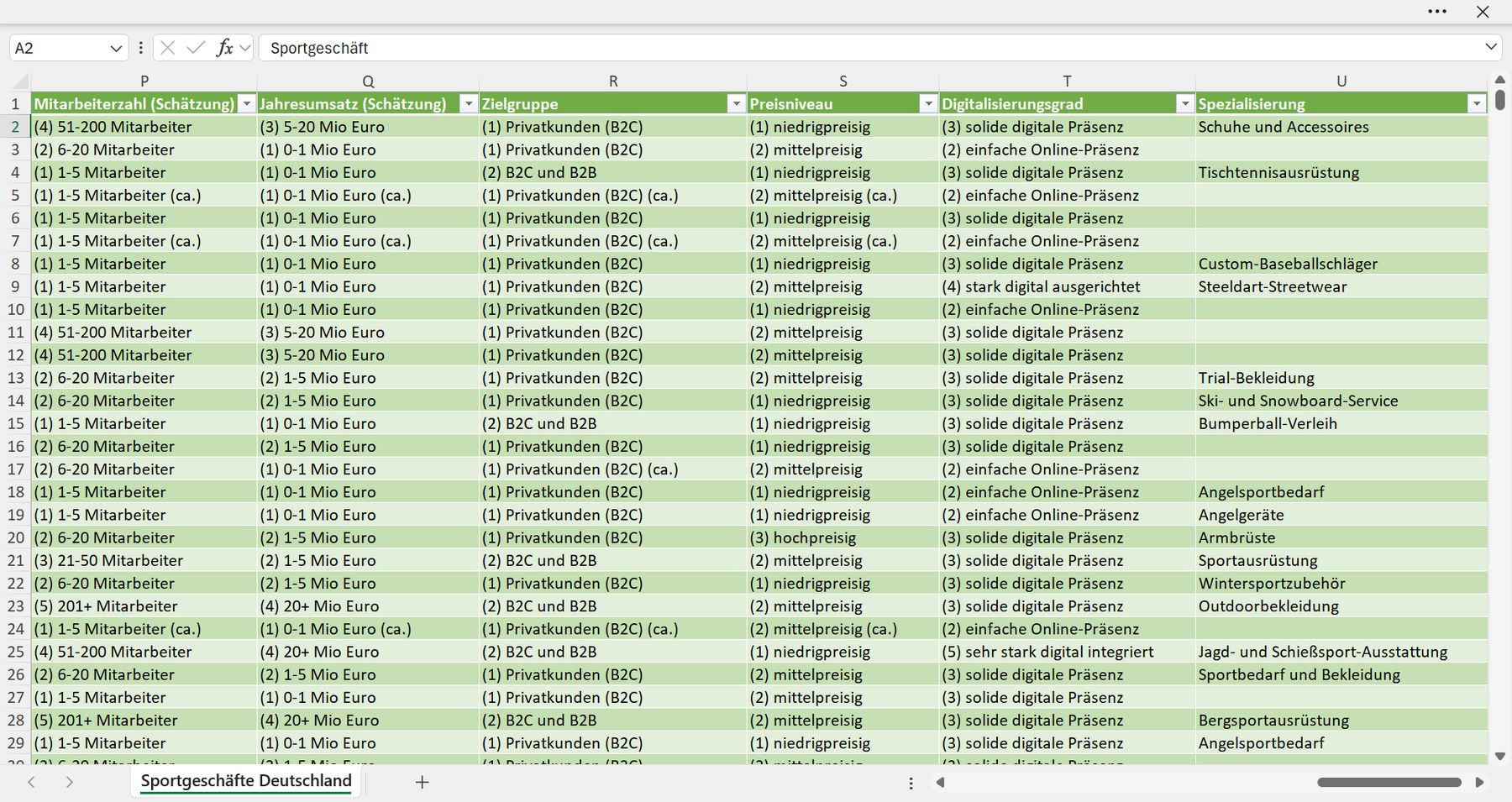Select the Sportgeschäfte Deutschland sheet tab
The width and height of the screenshot is (1512, 802).
(246, 781)
